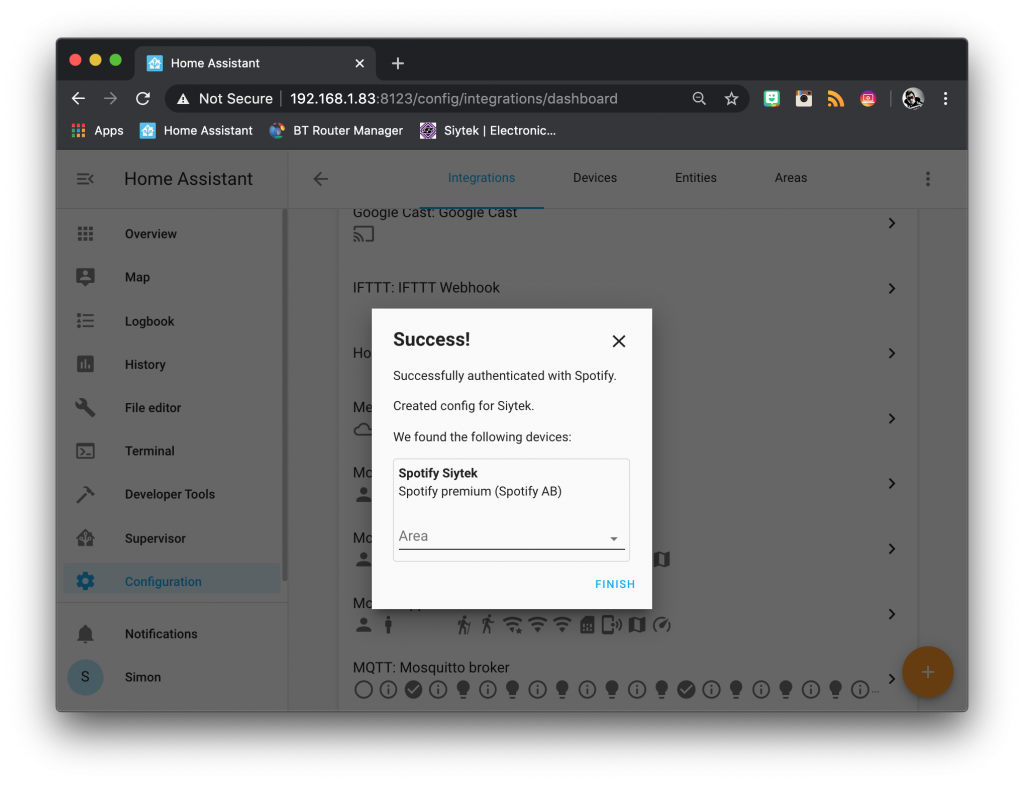Collapse the Home Assistant sidebar menu
The image size is (1024, 786).
(85, 179)
